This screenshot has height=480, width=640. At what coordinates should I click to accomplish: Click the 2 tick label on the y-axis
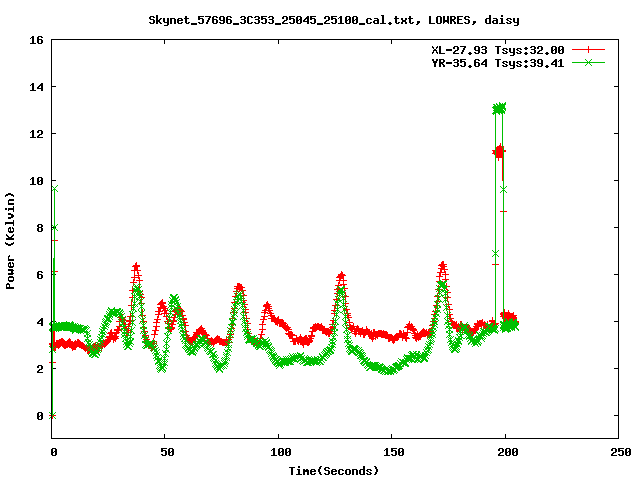[x=39, y=369]
